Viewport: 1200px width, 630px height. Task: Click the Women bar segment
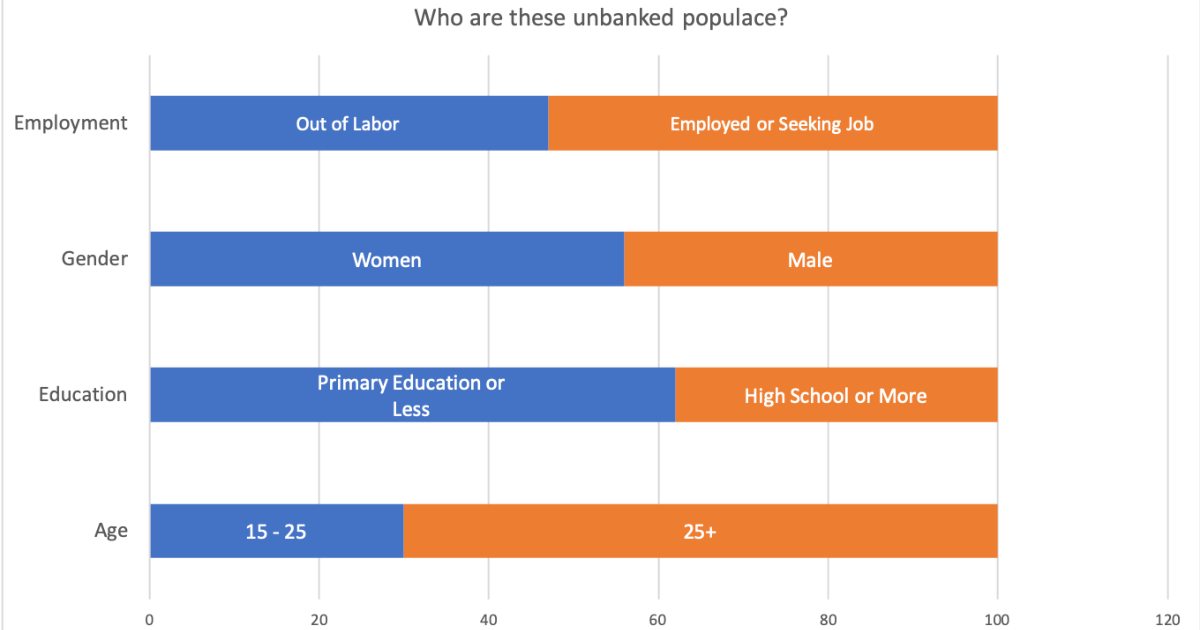tap(387, 260)
